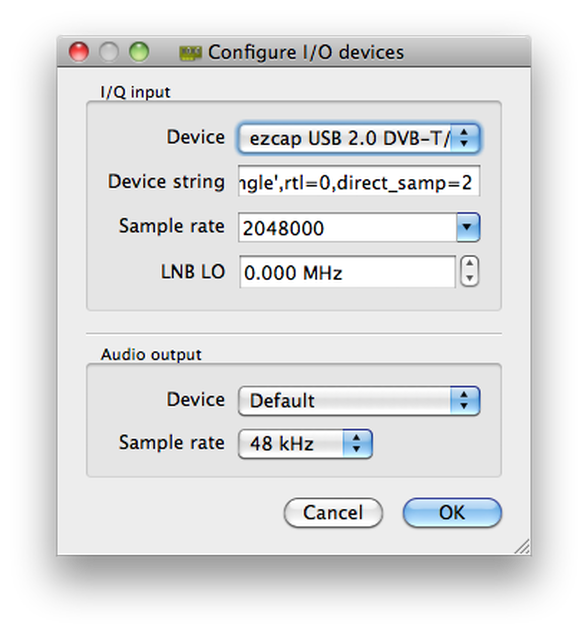Click the Audio output group heading
The width and height of the screenshot is (588, 634).
(x=151, y=355)
